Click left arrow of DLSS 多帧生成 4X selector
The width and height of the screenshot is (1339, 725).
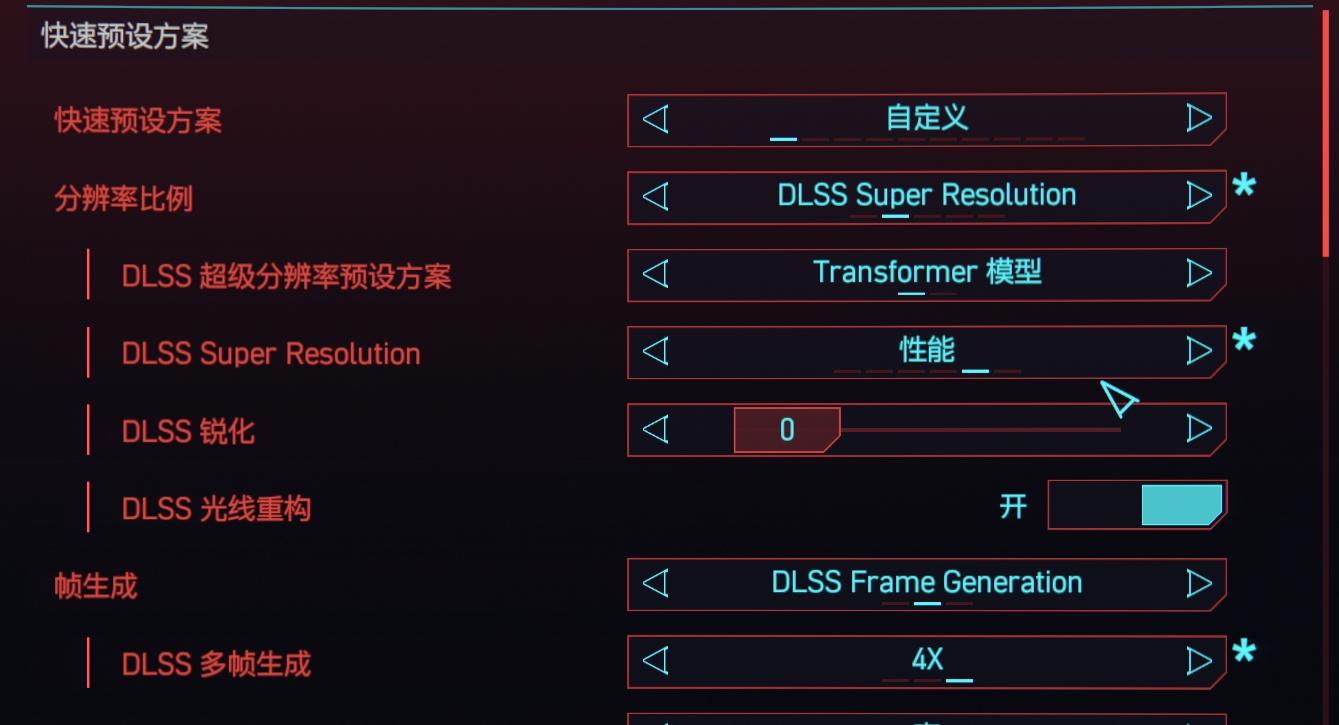[655, 661]
